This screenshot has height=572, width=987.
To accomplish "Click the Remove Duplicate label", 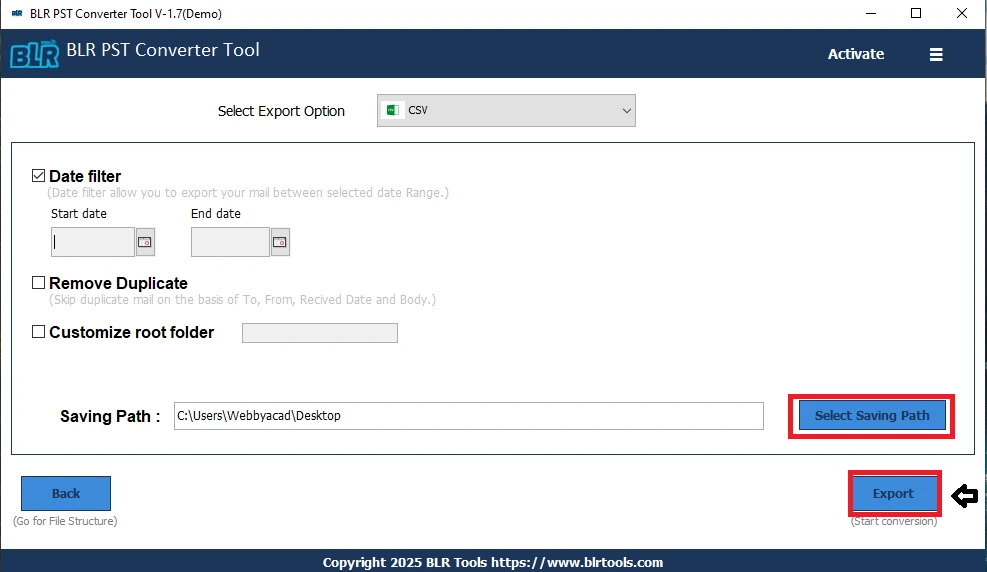I will 118,283.
